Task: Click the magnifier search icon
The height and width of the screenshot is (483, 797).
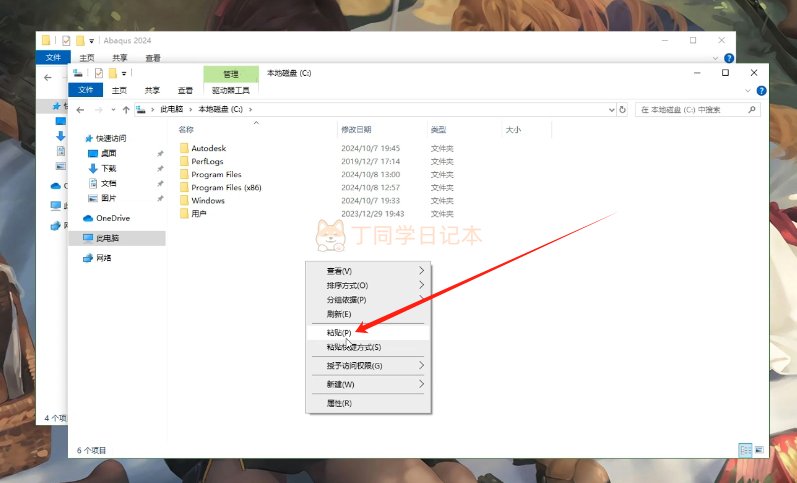Action: coord(752,110)
